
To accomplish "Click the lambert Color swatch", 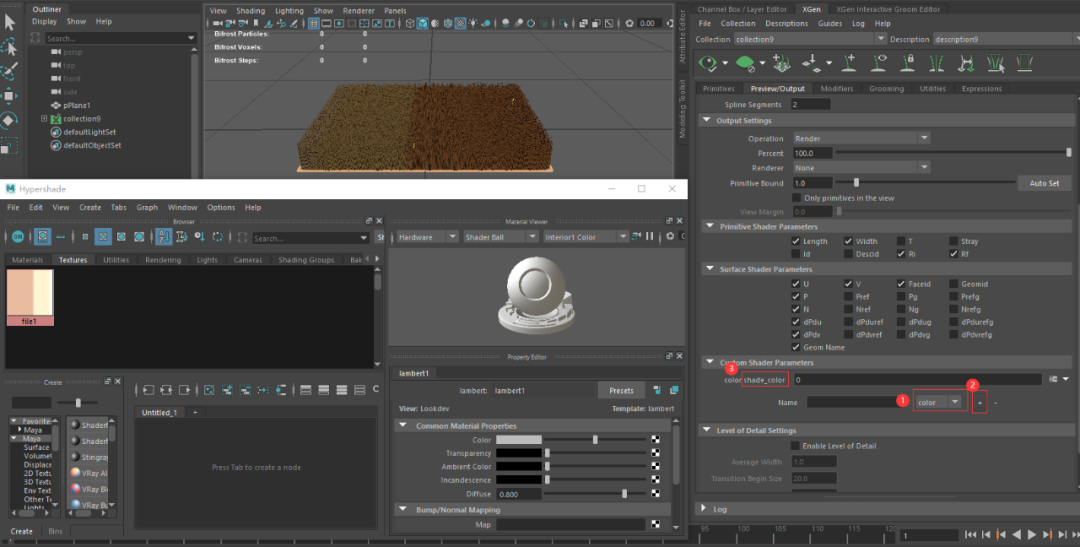I will pyautogui.click(x=519, y=439).
